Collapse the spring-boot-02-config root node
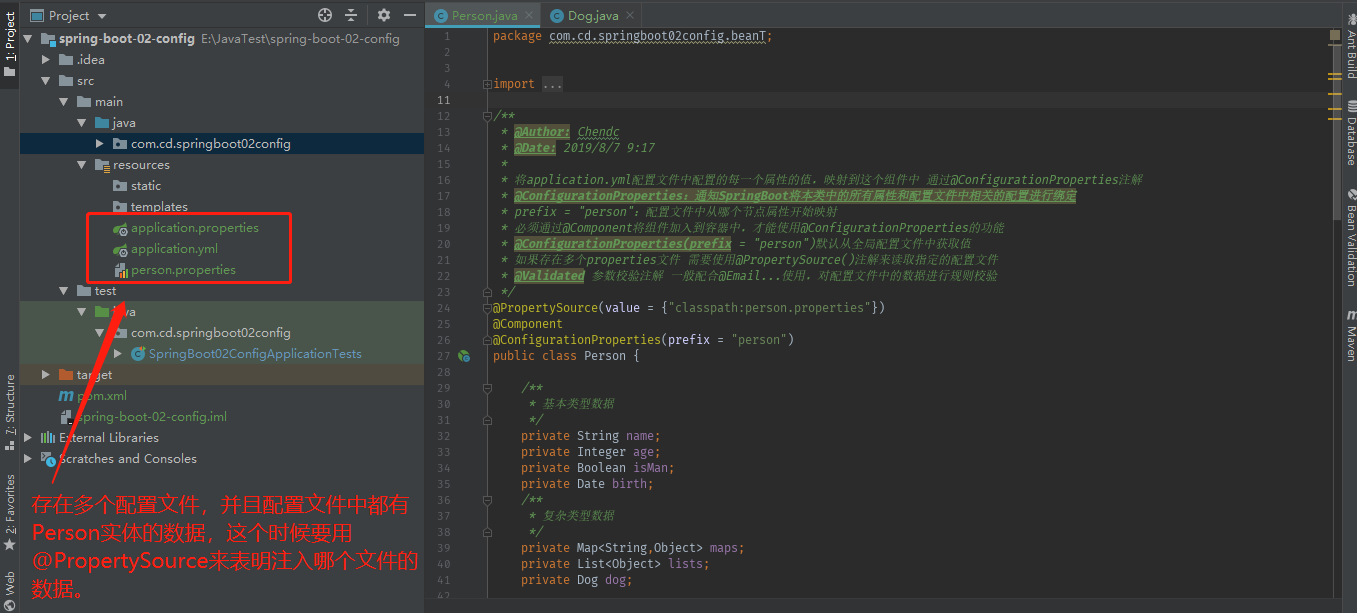 click(x=29, y=39)
